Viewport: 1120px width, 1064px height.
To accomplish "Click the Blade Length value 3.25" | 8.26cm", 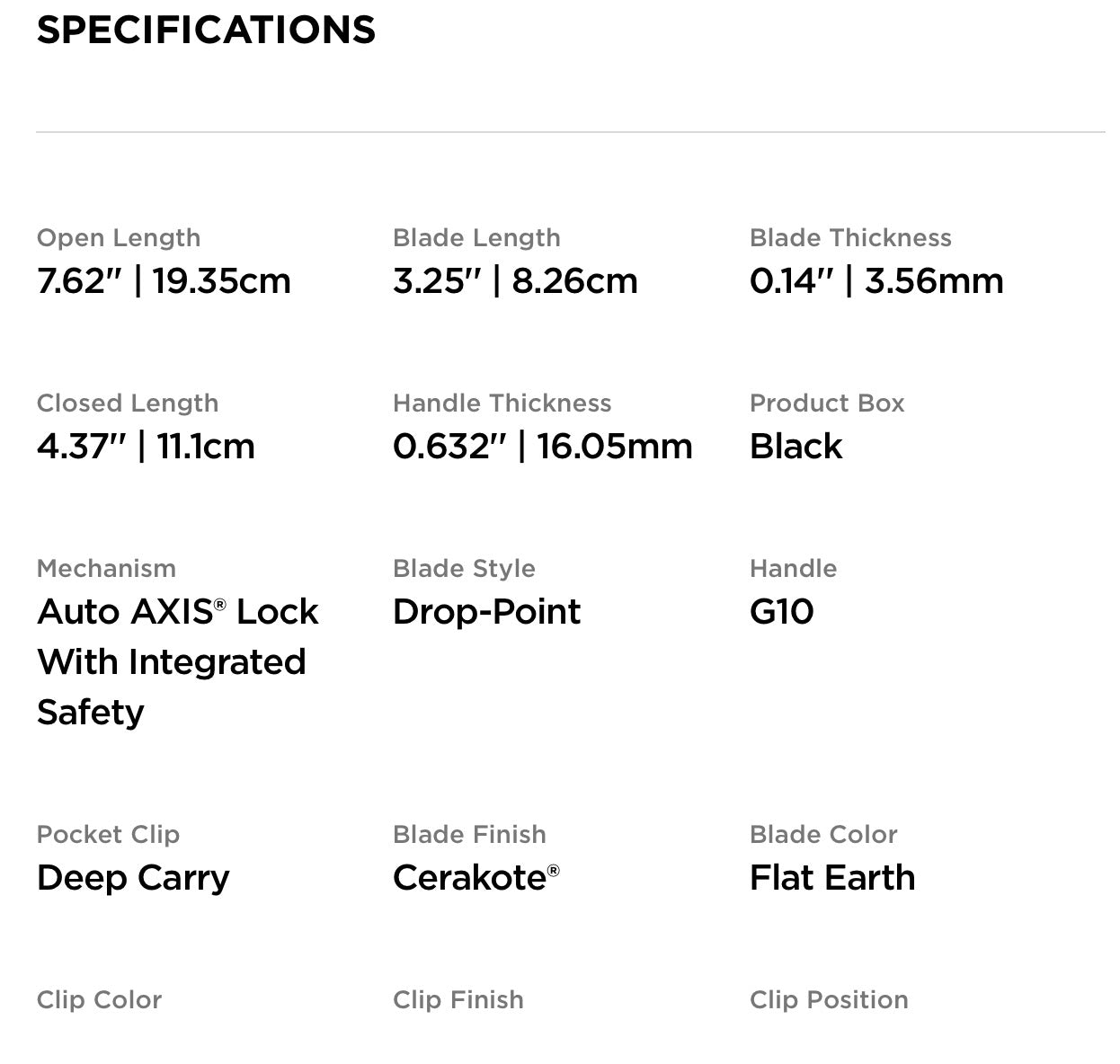I will [x=515, y=281].
